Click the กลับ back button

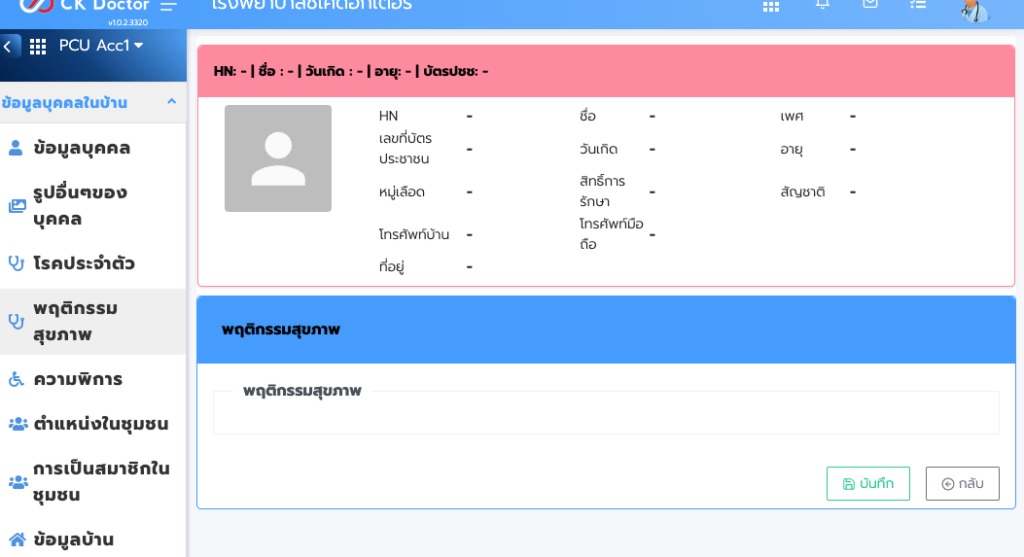[962, 484]
